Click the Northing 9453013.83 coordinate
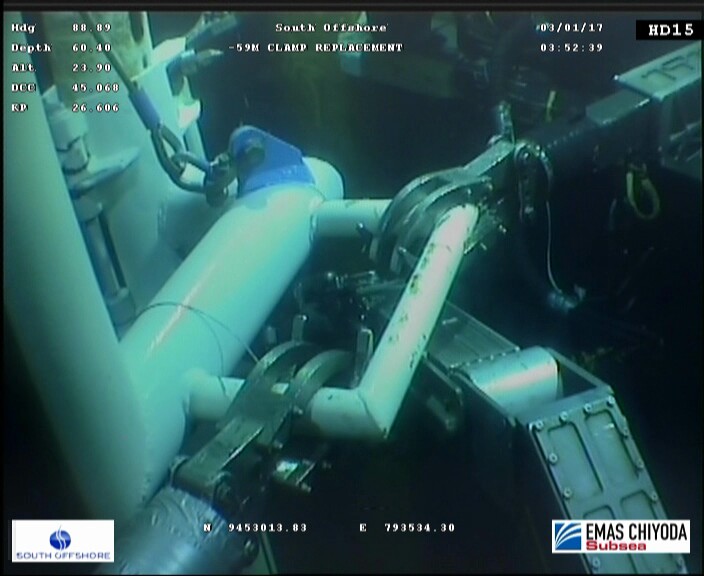The width and height of the screenshot is (704, 576). pyautogui.click(x=267, y=527)
